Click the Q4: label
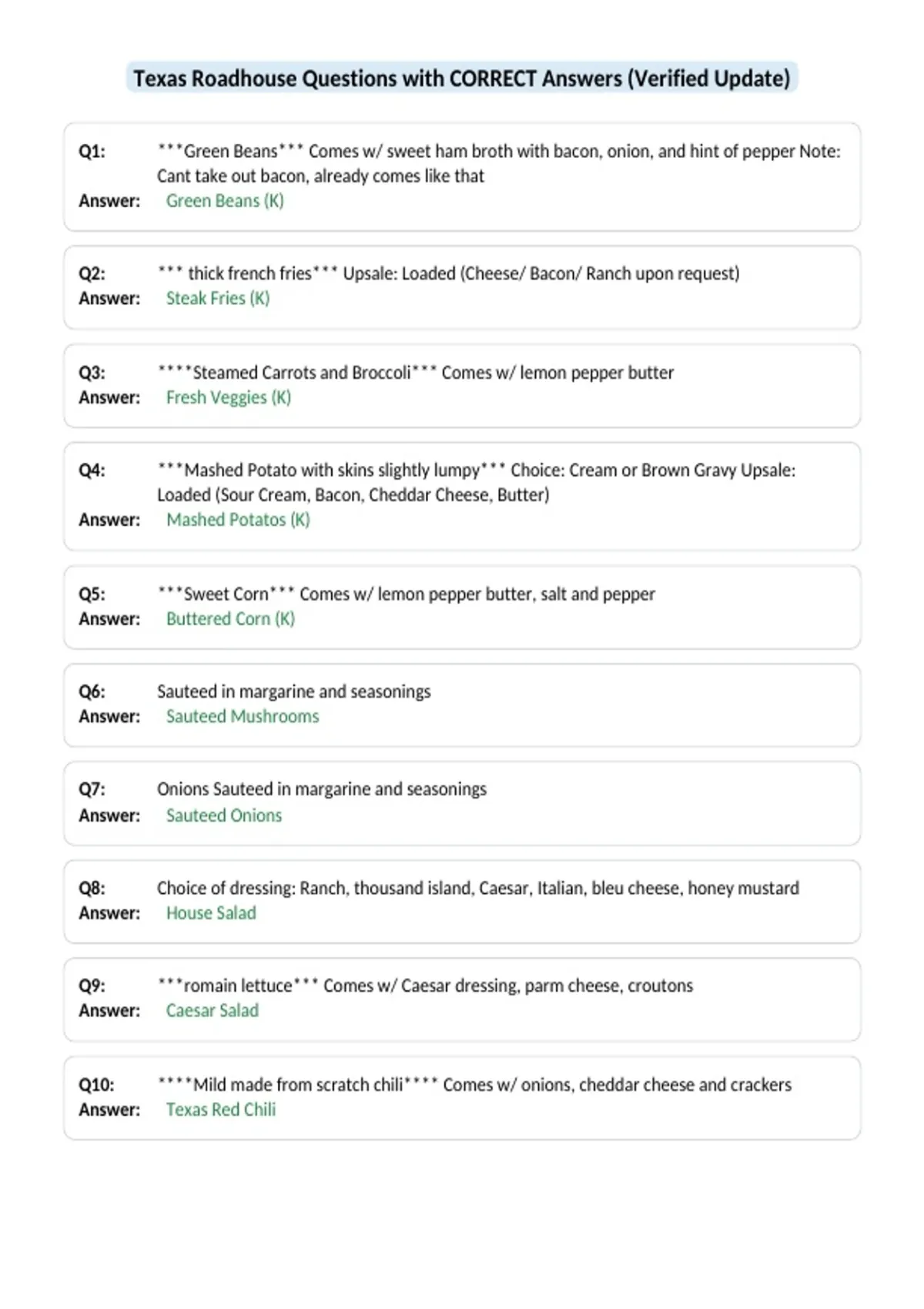The height and width of the screenshot is (1309, 924). coord(92,470)
